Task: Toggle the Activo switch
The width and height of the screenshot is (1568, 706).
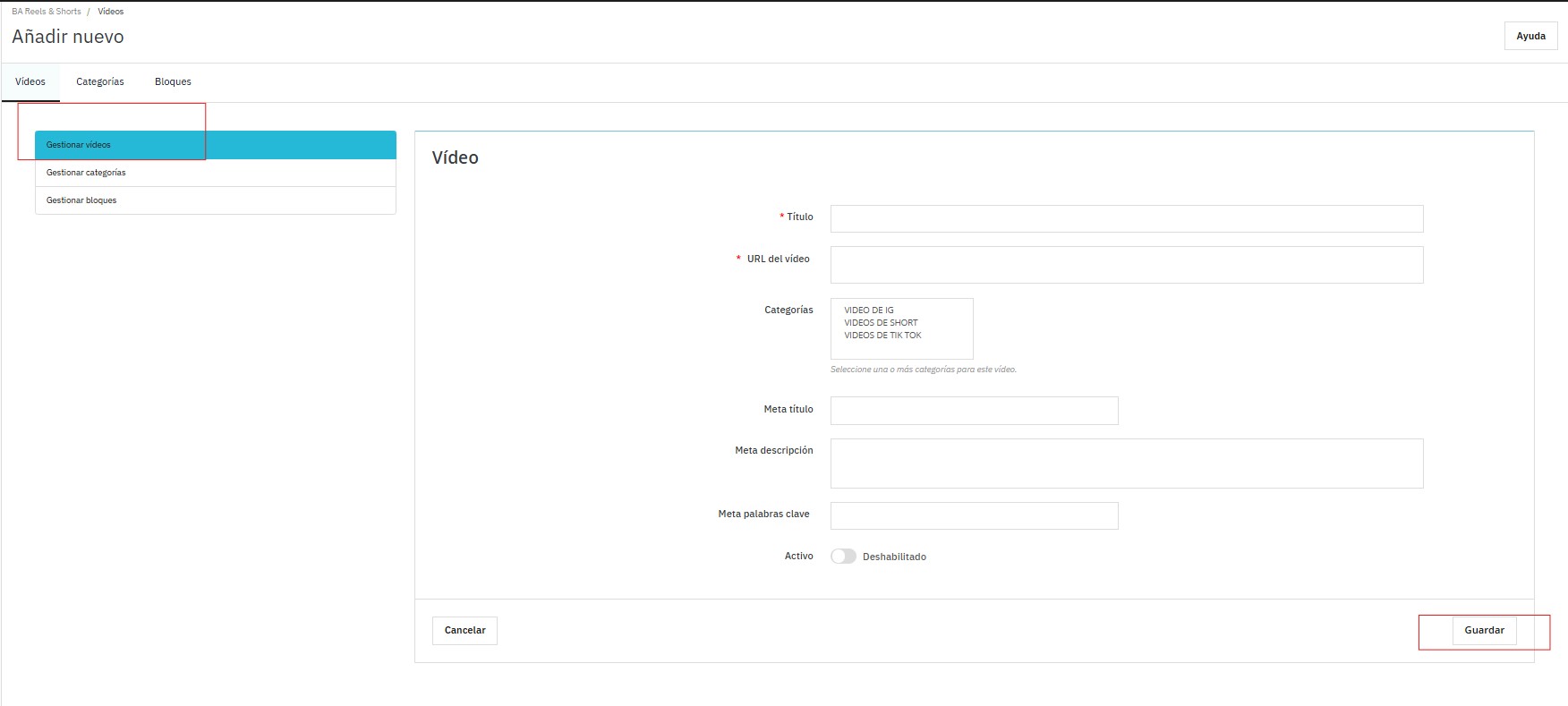Action: click(843, 557)
